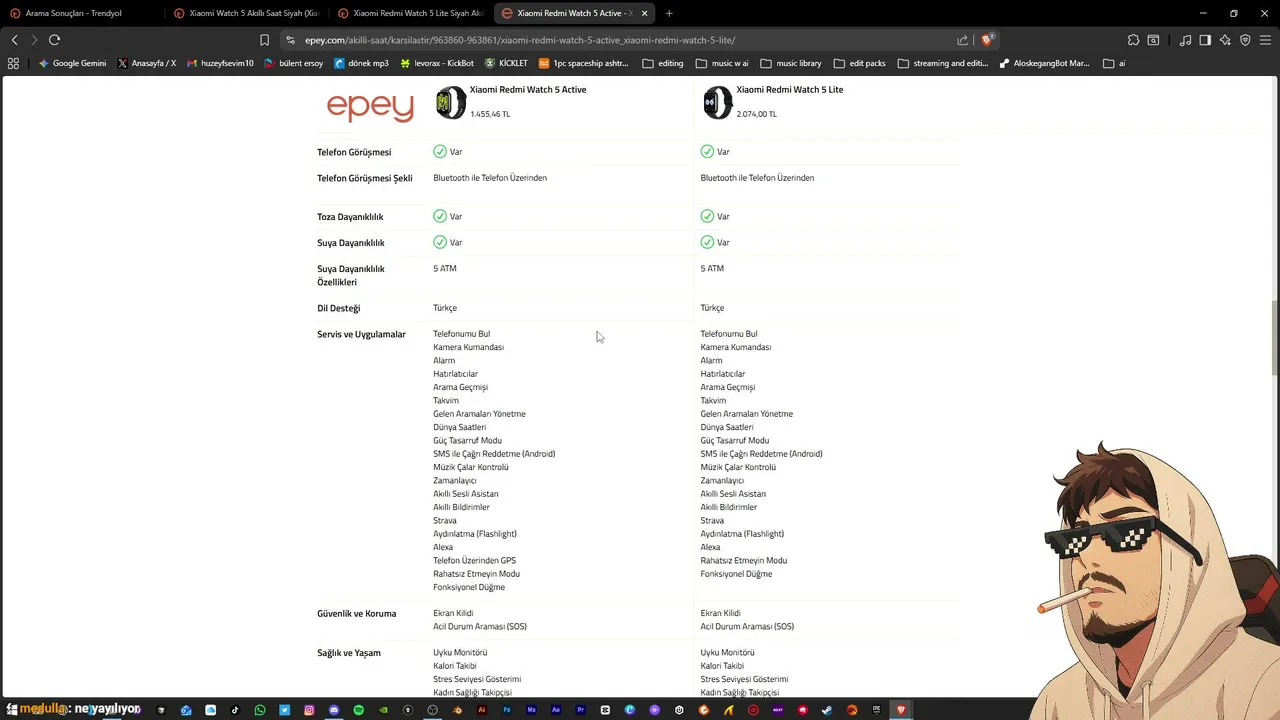Open TikTok from the taskbar
Screen dimensions: 1280x720
pos(235,710)
